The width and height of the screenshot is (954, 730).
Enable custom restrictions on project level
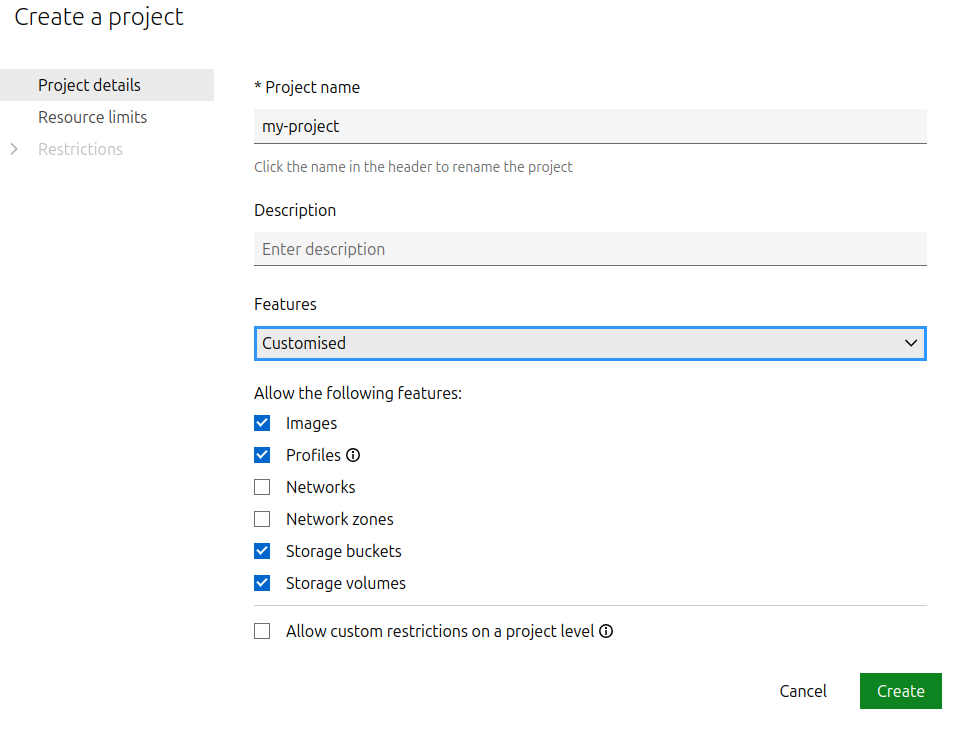[x=262, y=631]
